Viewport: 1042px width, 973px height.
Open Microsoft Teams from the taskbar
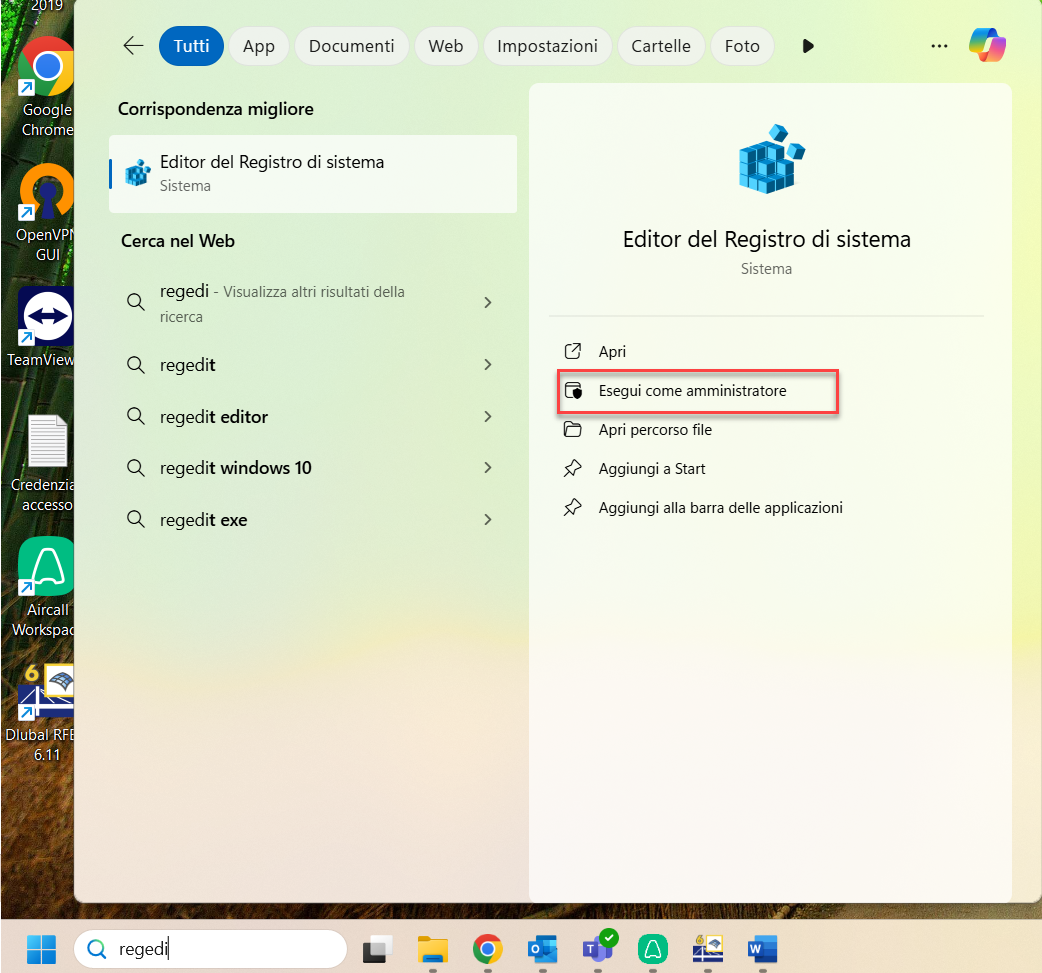pos(598,950)
